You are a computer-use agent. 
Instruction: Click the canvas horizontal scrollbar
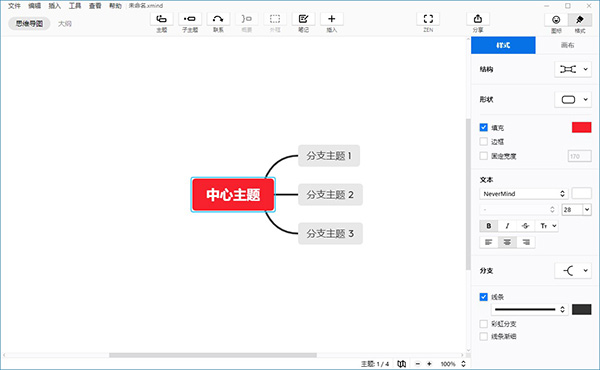coord(213,355)
